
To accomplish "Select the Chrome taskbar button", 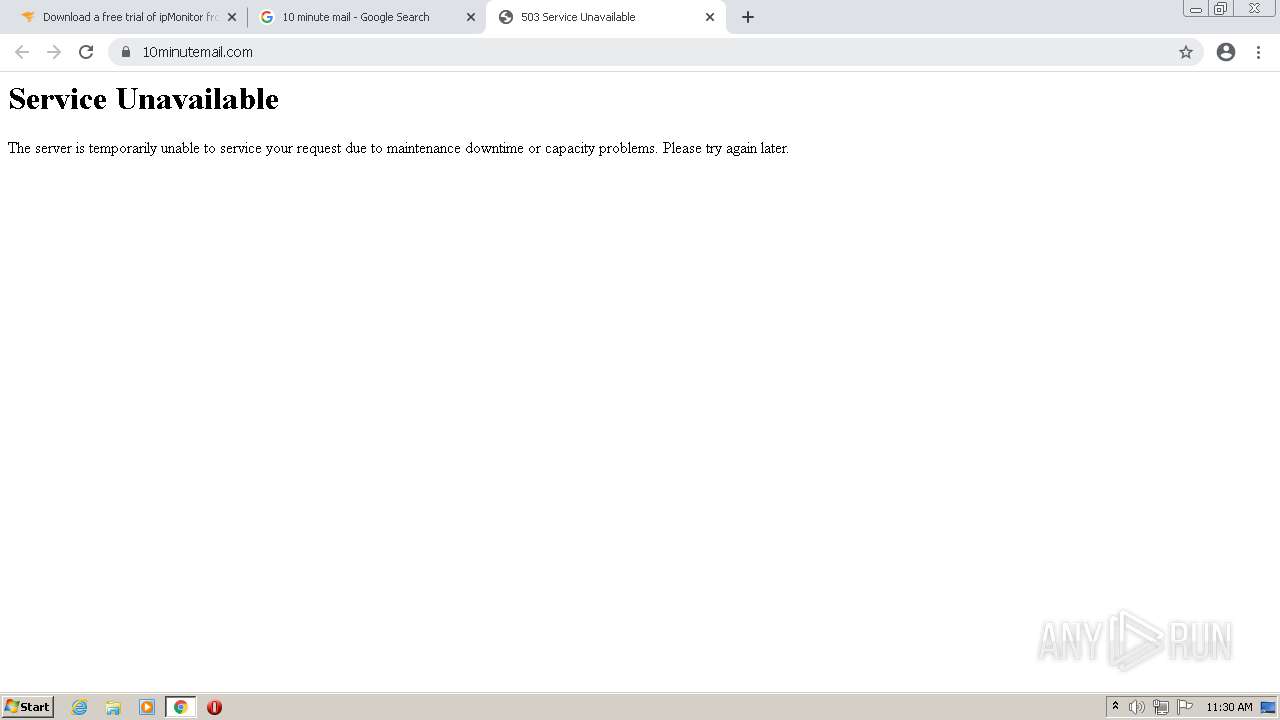I will (x=180, y=707).
